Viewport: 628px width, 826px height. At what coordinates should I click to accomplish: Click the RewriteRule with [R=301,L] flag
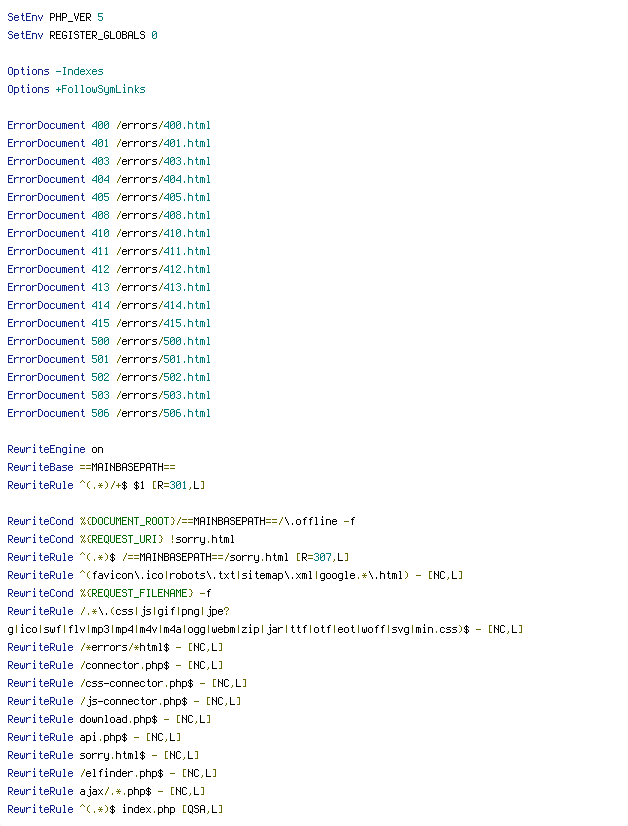click(106, 485)
